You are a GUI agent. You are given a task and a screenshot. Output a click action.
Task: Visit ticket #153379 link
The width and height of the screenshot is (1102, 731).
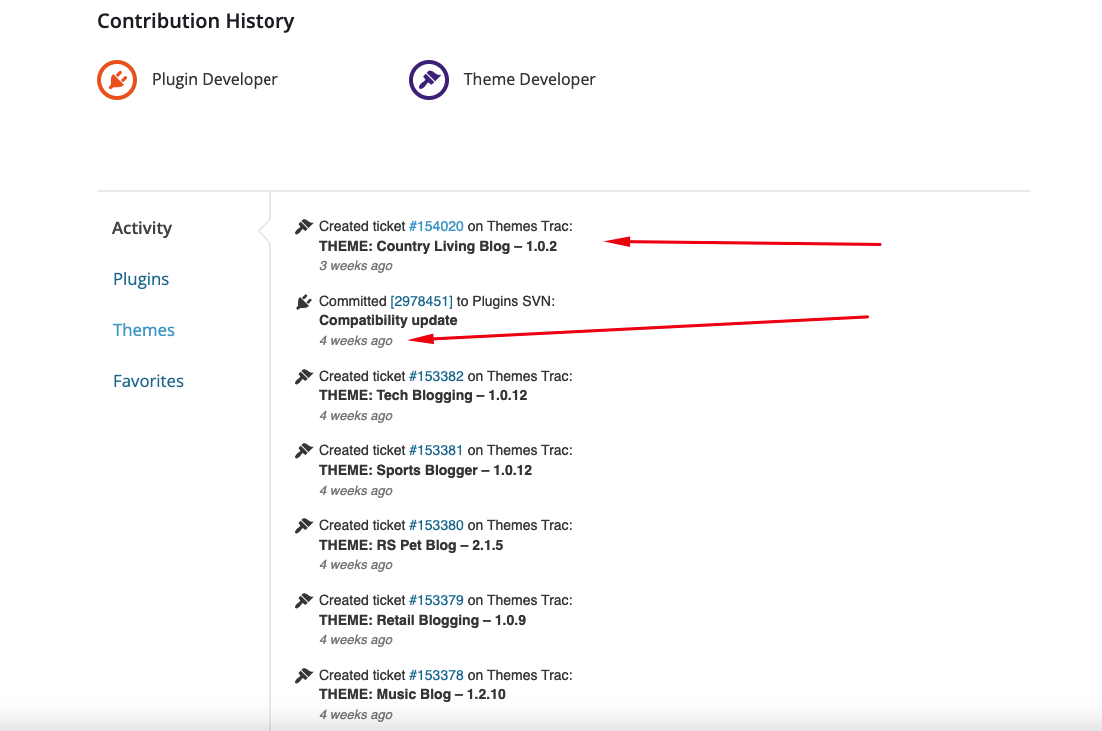(436, 600)
